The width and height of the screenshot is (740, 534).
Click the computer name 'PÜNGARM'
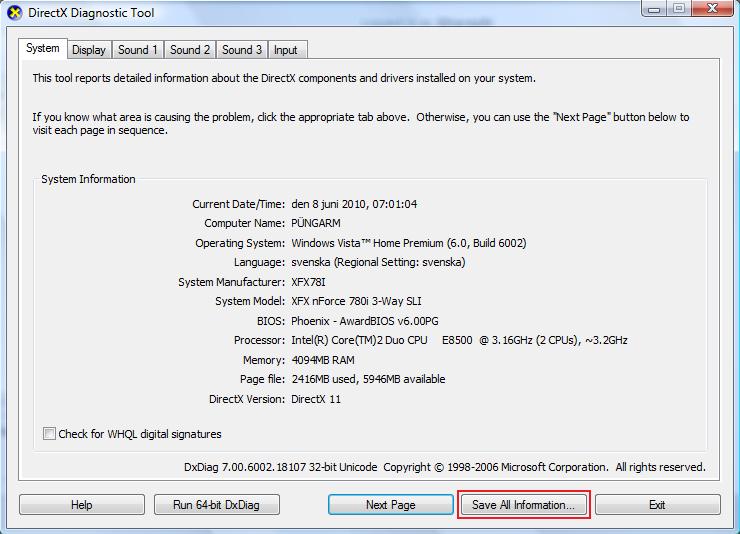pos(316,223)
